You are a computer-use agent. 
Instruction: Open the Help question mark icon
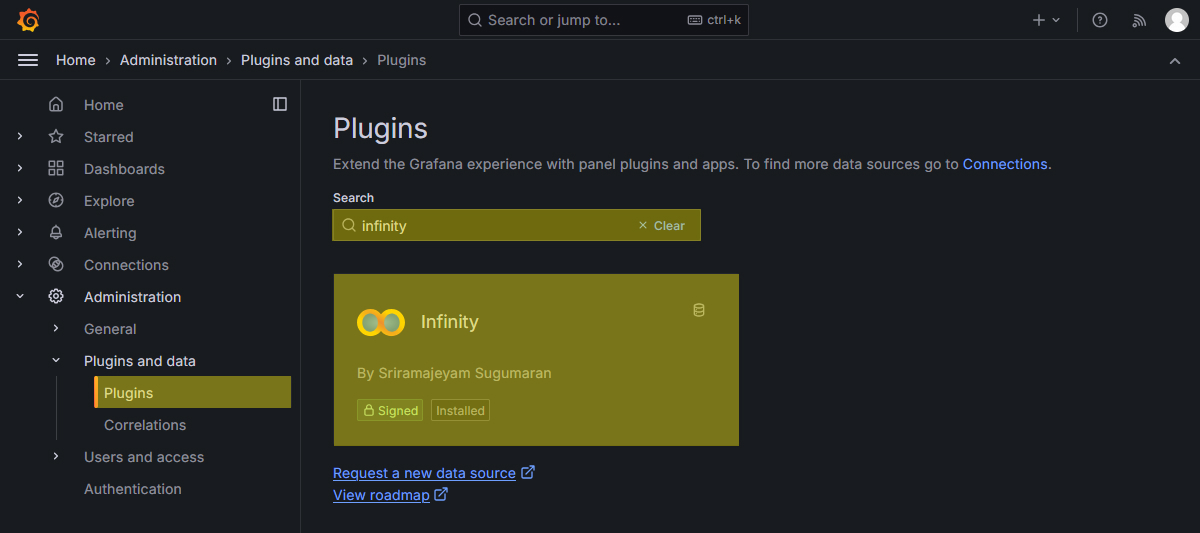tap(1100, 20)
